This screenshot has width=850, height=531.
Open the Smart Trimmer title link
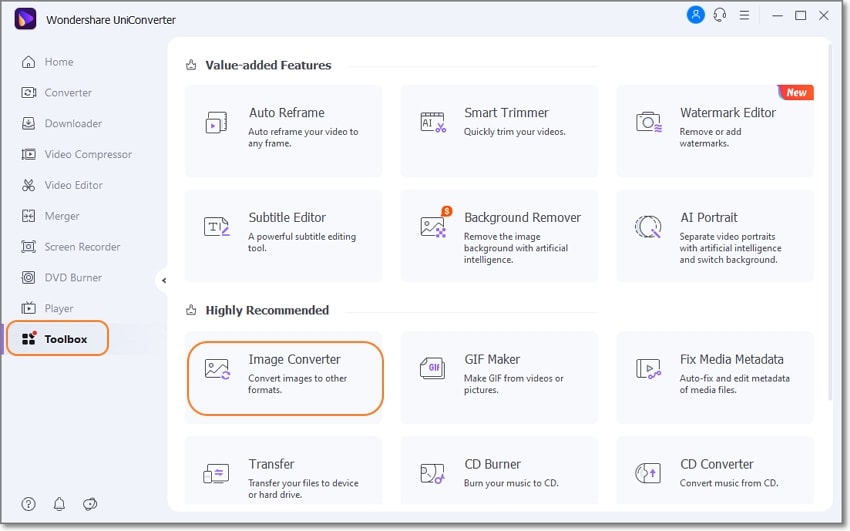(x=506, y=113)
